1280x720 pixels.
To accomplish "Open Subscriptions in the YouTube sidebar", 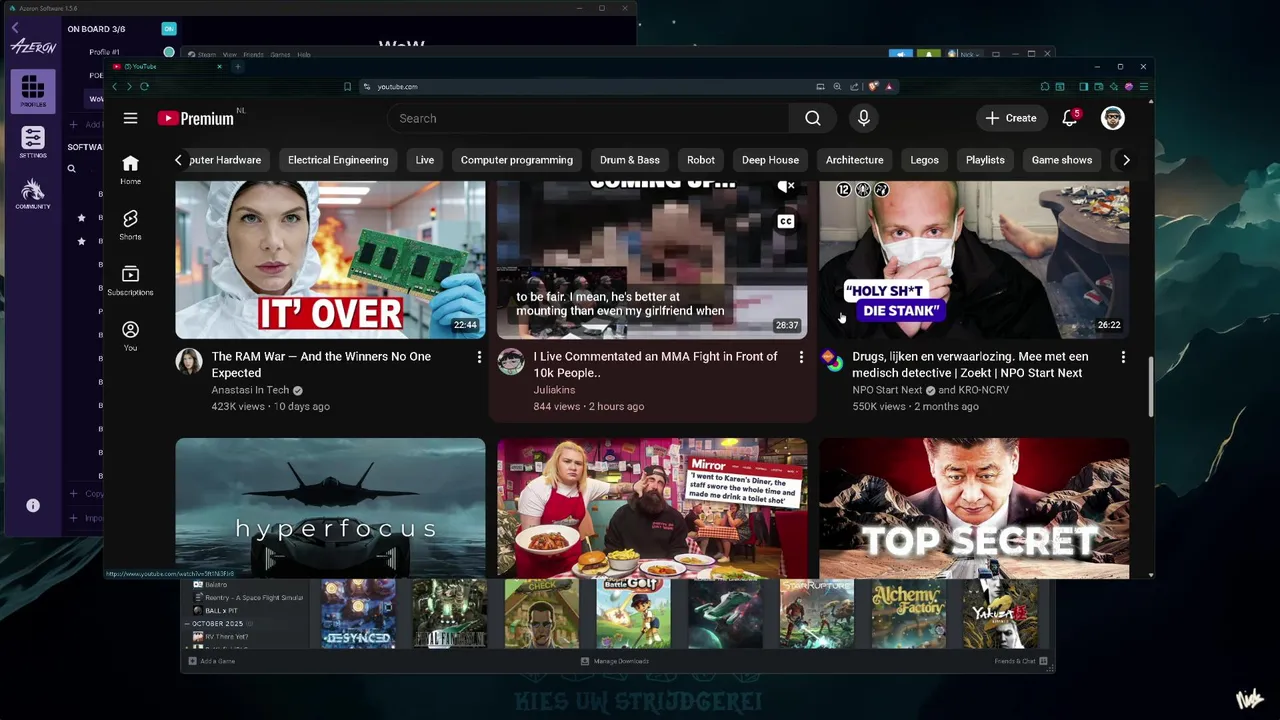I will [x=130, y=281].
